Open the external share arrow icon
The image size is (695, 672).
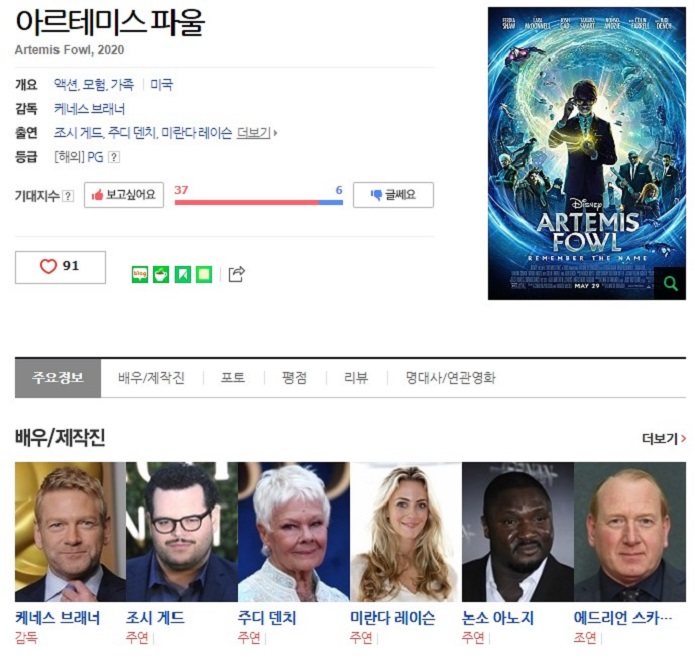237,274
